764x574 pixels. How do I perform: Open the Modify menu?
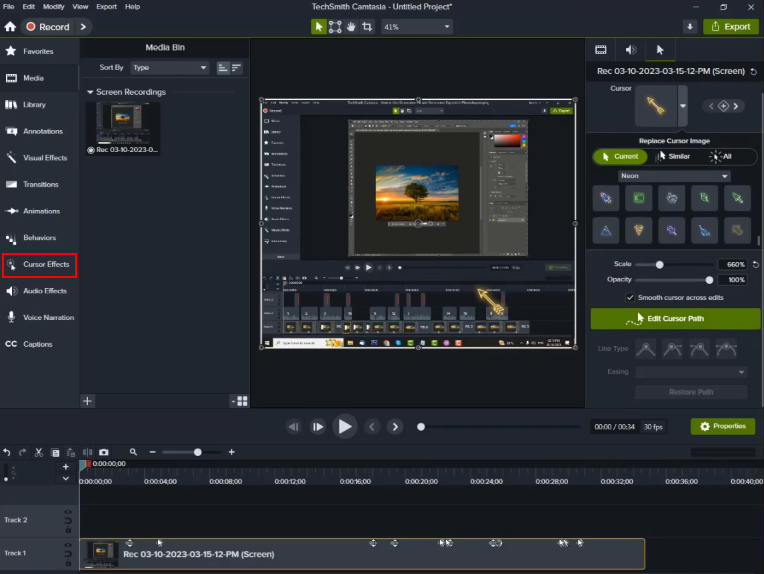coord(53,6)
